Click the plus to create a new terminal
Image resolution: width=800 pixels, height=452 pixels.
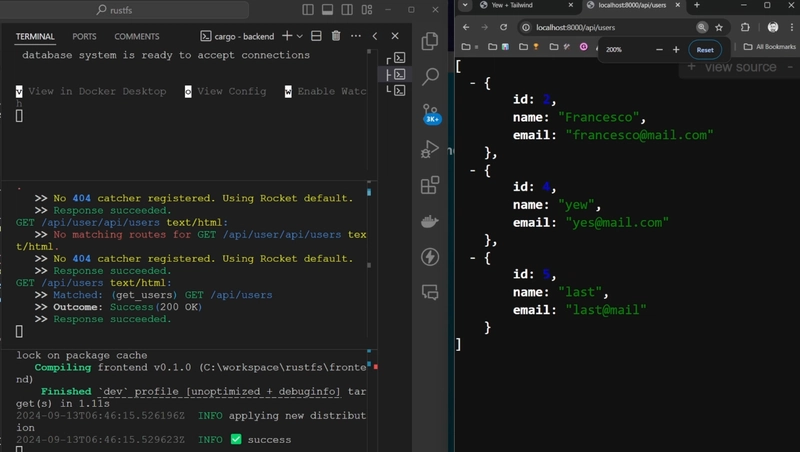287,36
